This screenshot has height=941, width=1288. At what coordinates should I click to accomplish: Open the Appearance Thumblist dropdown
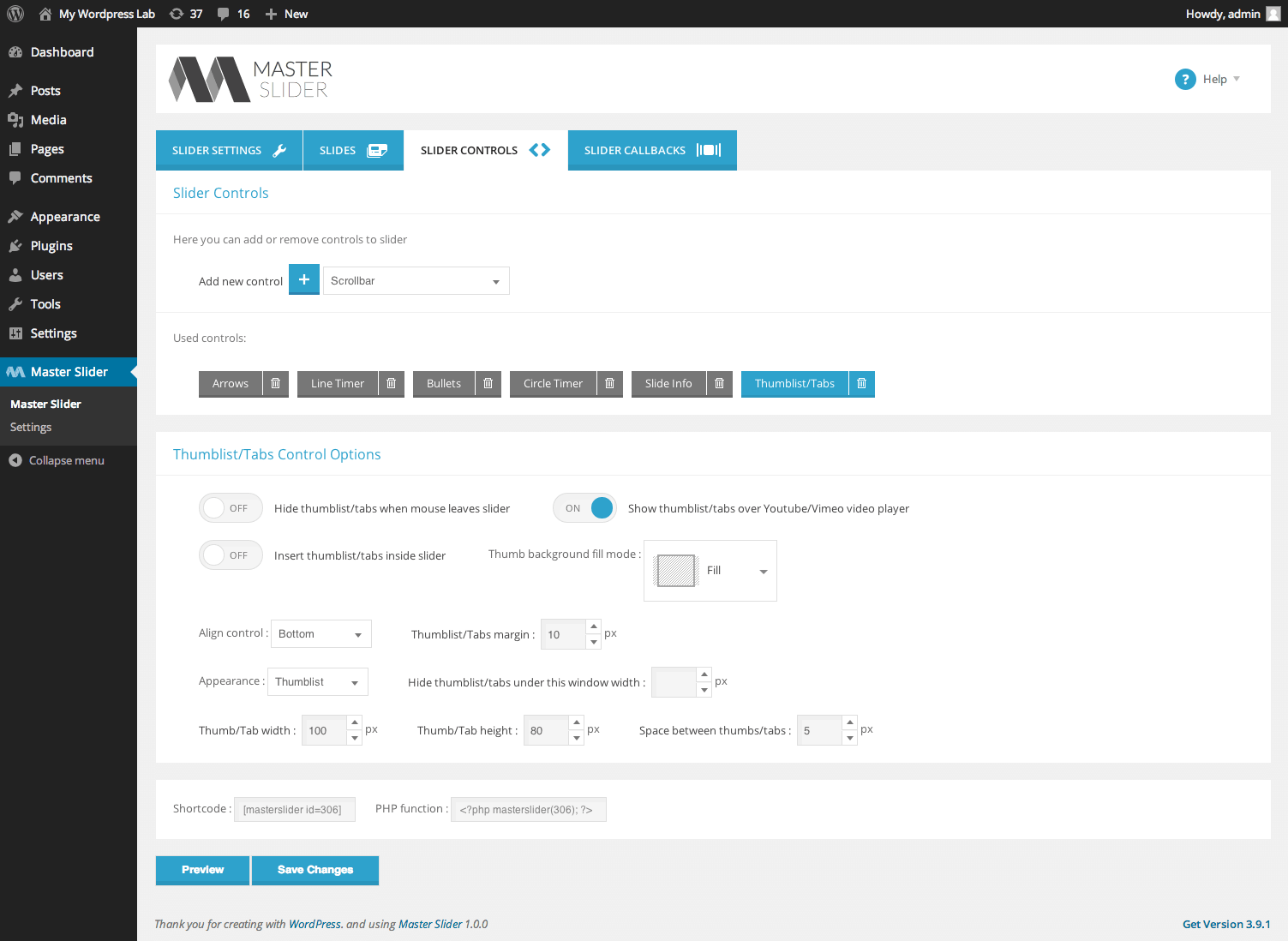pos(318,681)
